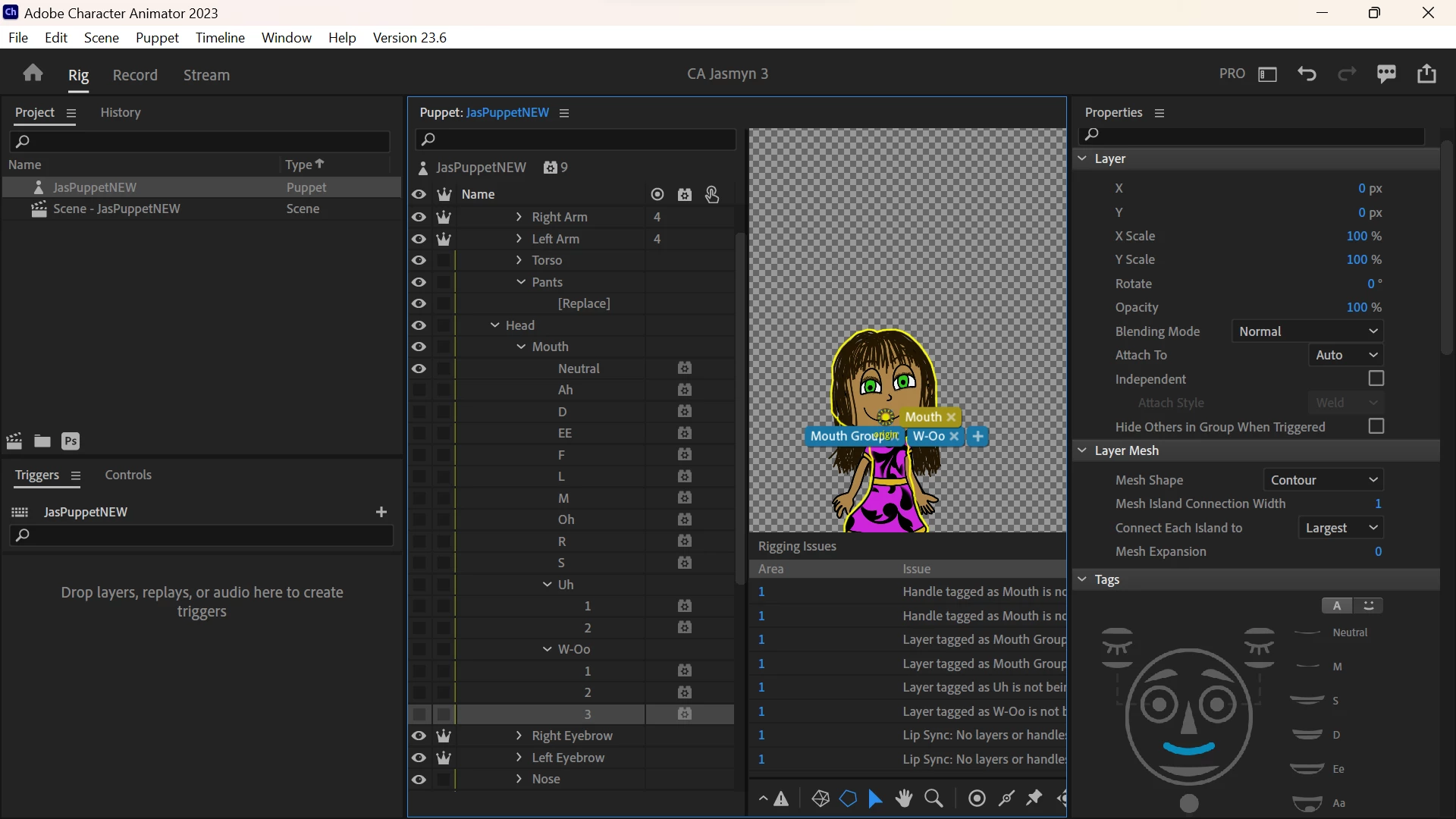
Task: Click the Photoshop import icon in Project panel
Action: 71,441
